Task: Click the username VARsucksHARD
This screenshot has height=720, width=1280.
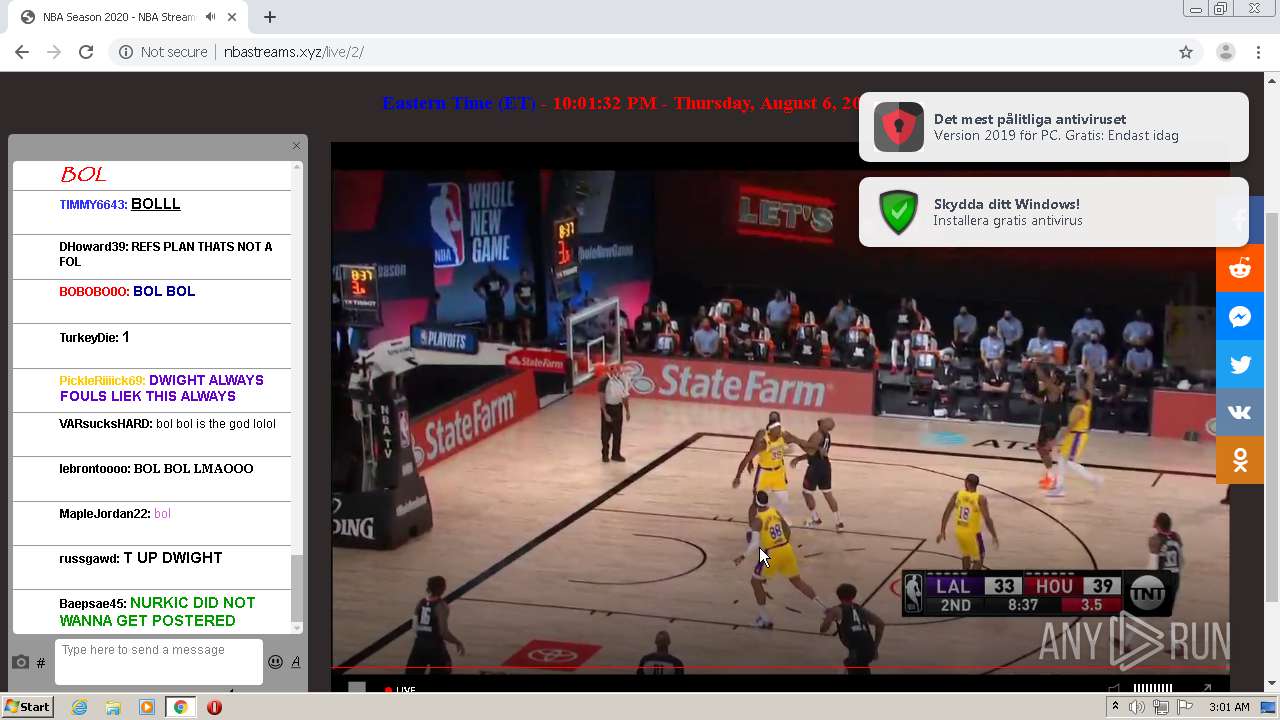Action: (105, 424)
